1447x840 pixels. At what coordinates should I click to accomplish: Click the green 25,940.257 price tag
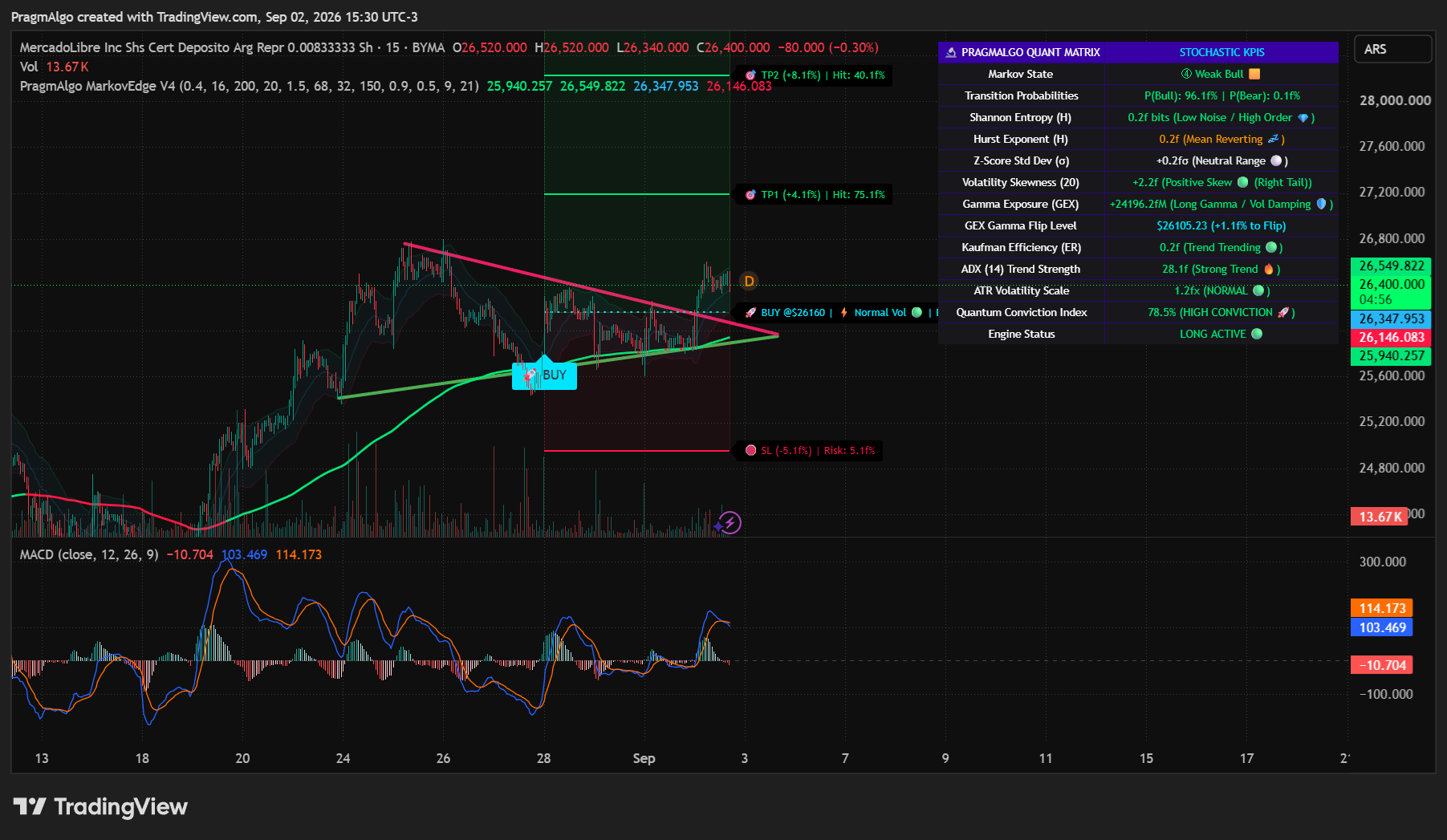(x=1391, y=355)
